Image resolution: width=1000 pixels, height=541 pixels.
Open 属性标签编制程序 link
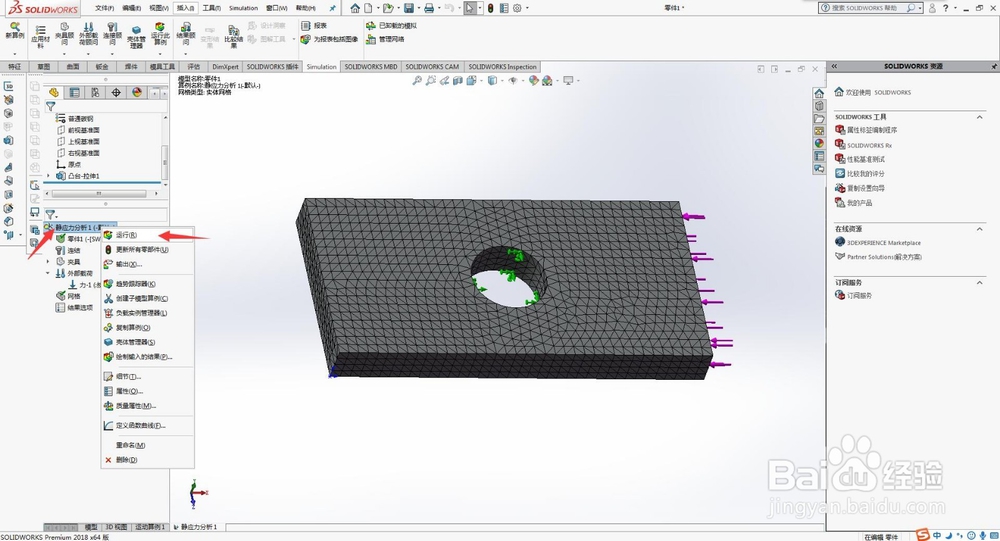[x=871, y=130]
